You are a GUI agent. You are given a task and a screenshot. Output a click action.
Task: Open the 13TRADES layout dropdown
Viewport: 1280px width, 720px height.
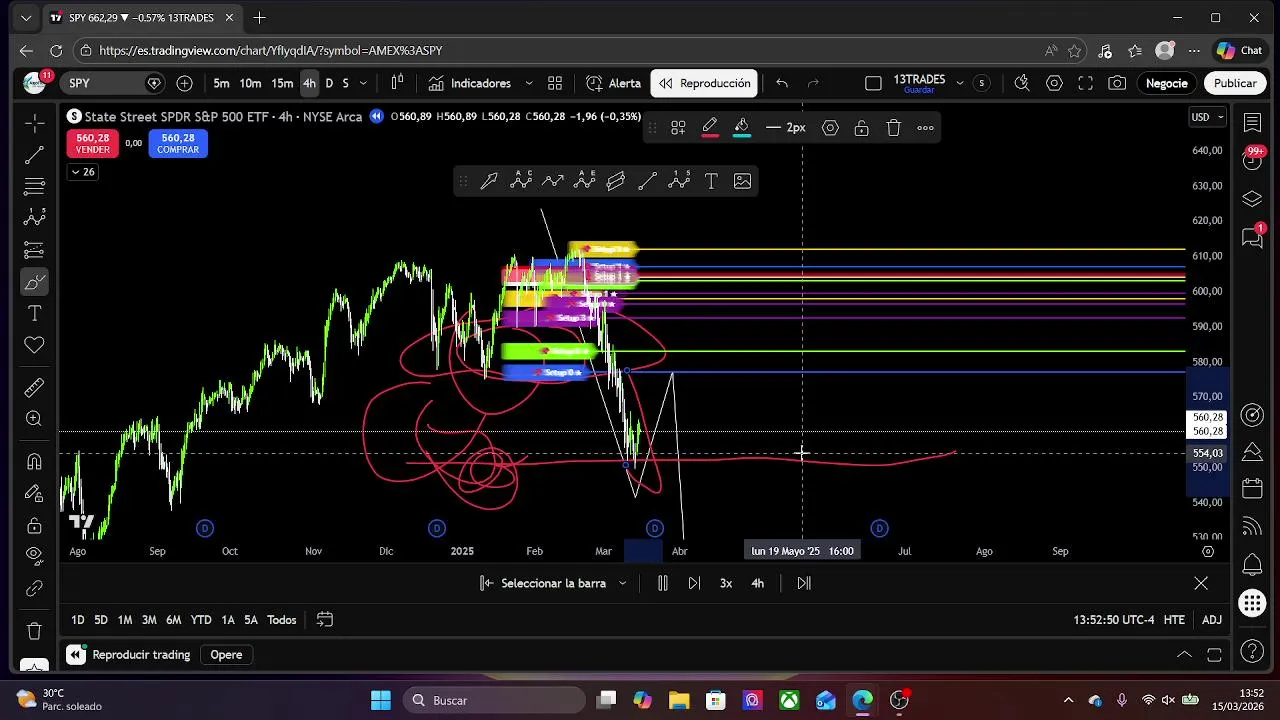(959, 83)
